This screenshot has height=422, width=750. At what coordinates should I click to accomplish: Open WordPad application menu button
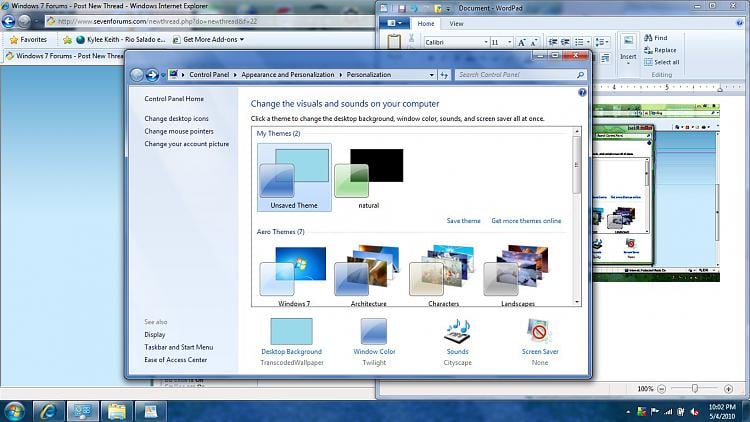[394, 23]
